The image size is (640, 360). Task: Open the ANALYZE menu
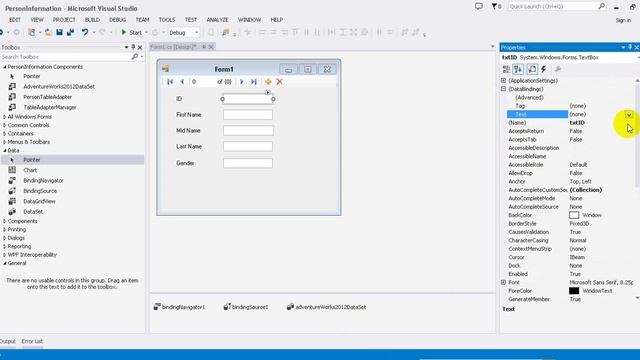pos(217,20)
